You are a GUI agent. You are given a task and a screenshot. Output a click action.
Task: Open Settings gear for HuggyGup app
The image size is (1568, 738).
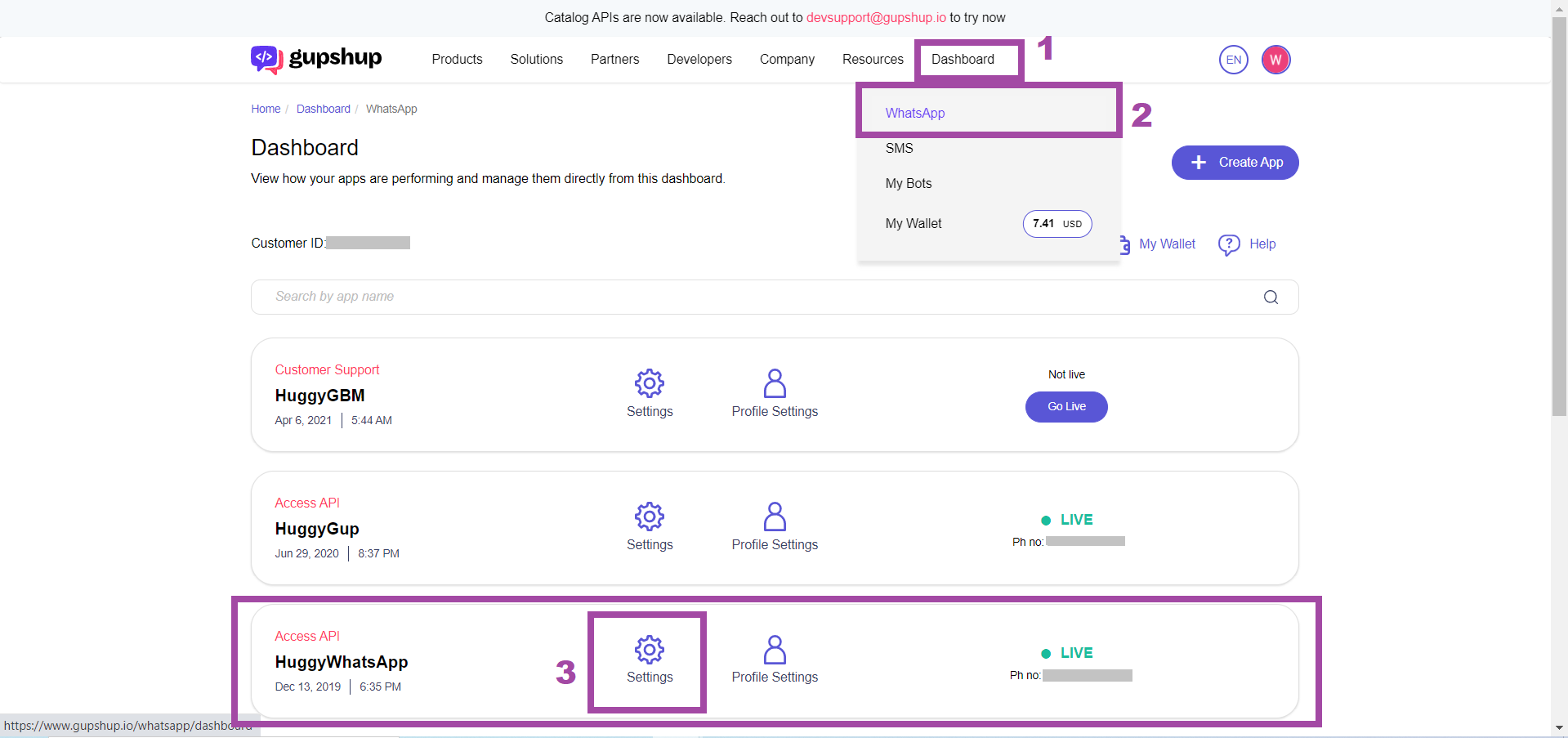tap(650, 516)
